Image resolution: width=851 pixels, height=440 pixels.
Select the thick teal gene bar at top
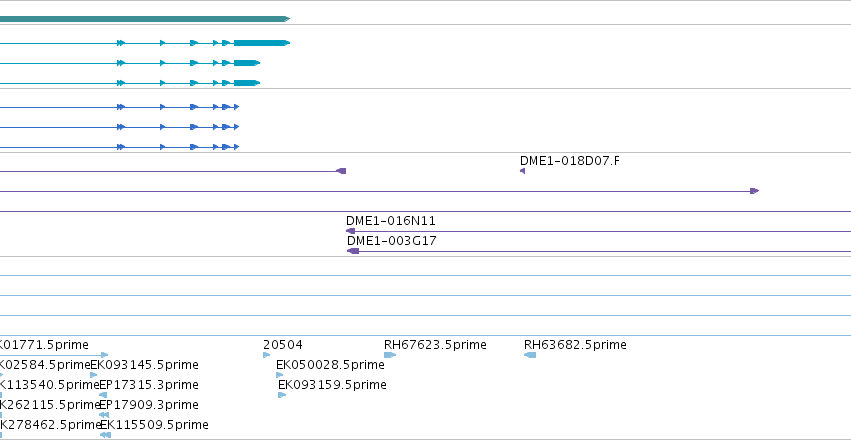(x=144, y=19)
